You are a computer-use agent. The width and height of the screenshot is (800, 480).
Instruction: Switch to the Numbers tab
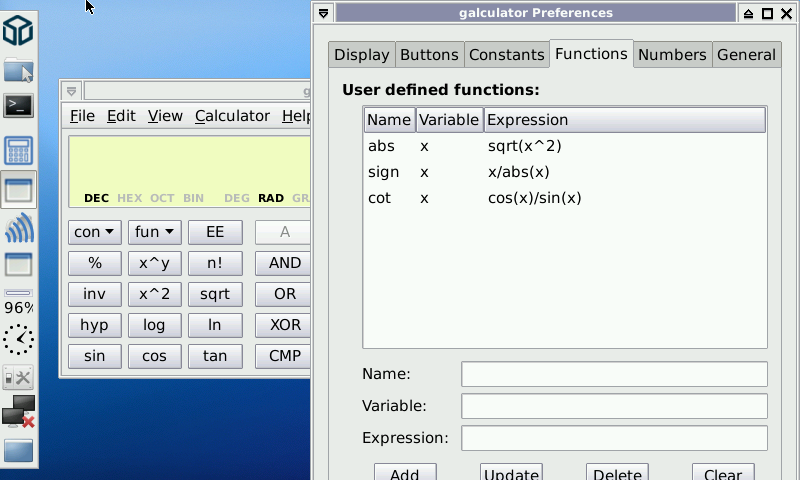[672, 55]
